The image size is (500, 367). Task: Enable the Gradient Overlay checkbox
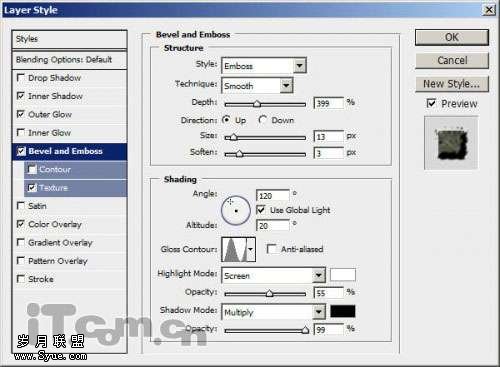point(21,243)
